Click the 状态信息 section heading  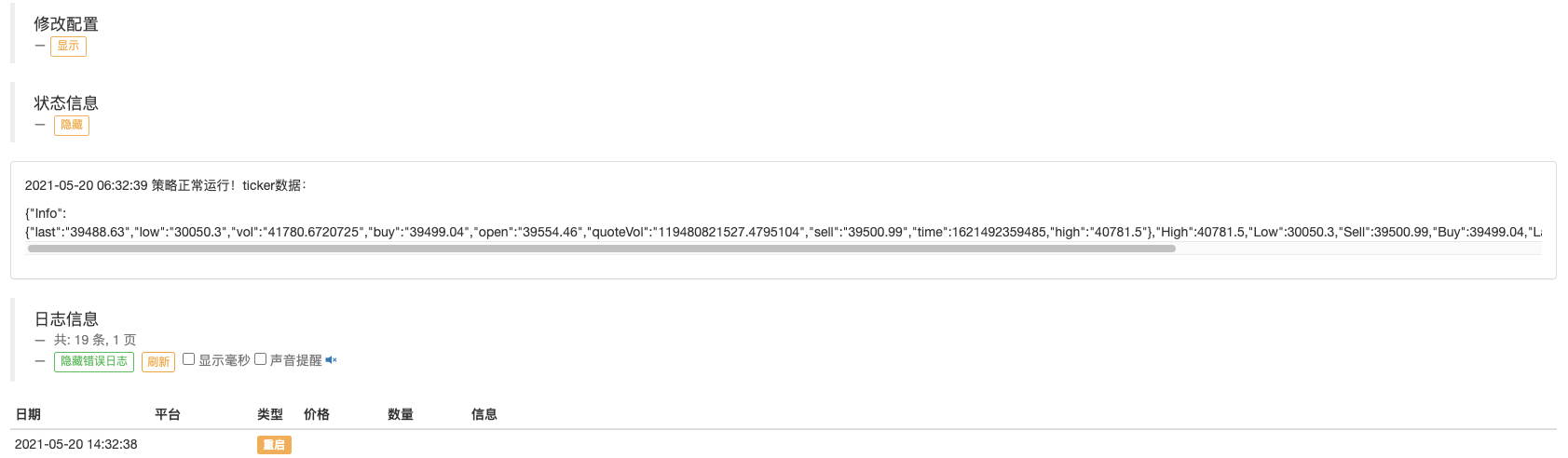pyautogui.click(x=66, y=103)
